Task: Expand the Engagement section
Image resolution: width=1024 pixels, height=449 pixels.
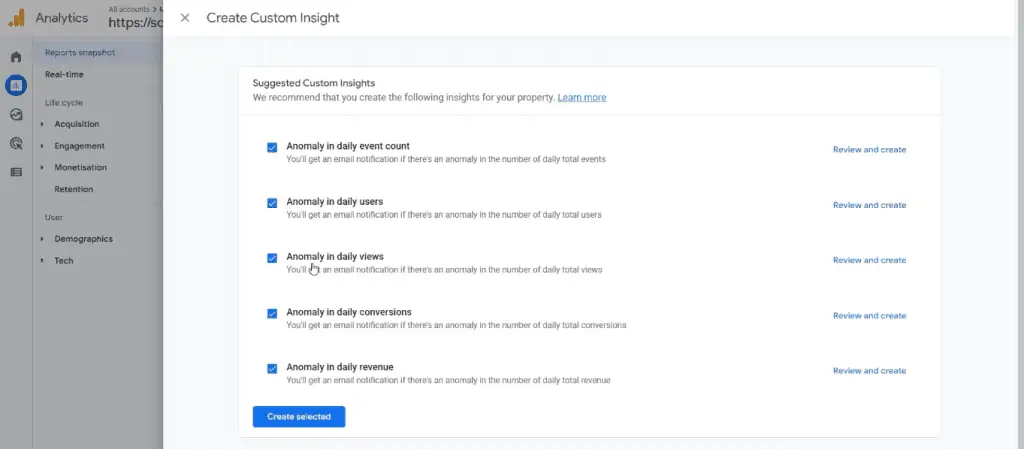Action: (42, 146)
